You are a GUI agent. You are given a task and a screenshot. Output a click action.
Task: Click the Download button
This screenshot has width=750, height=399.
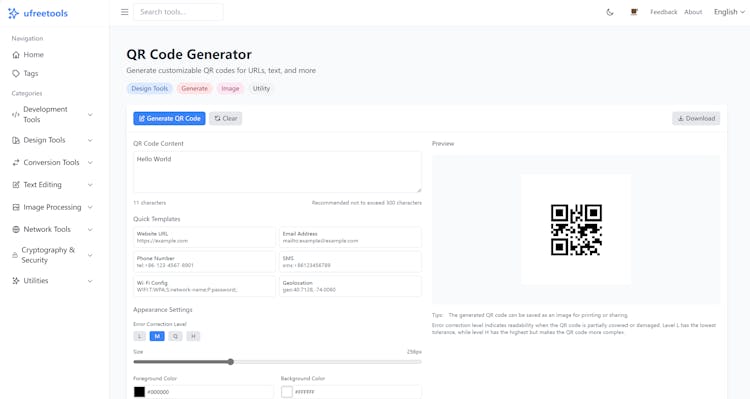pos(696,119)
